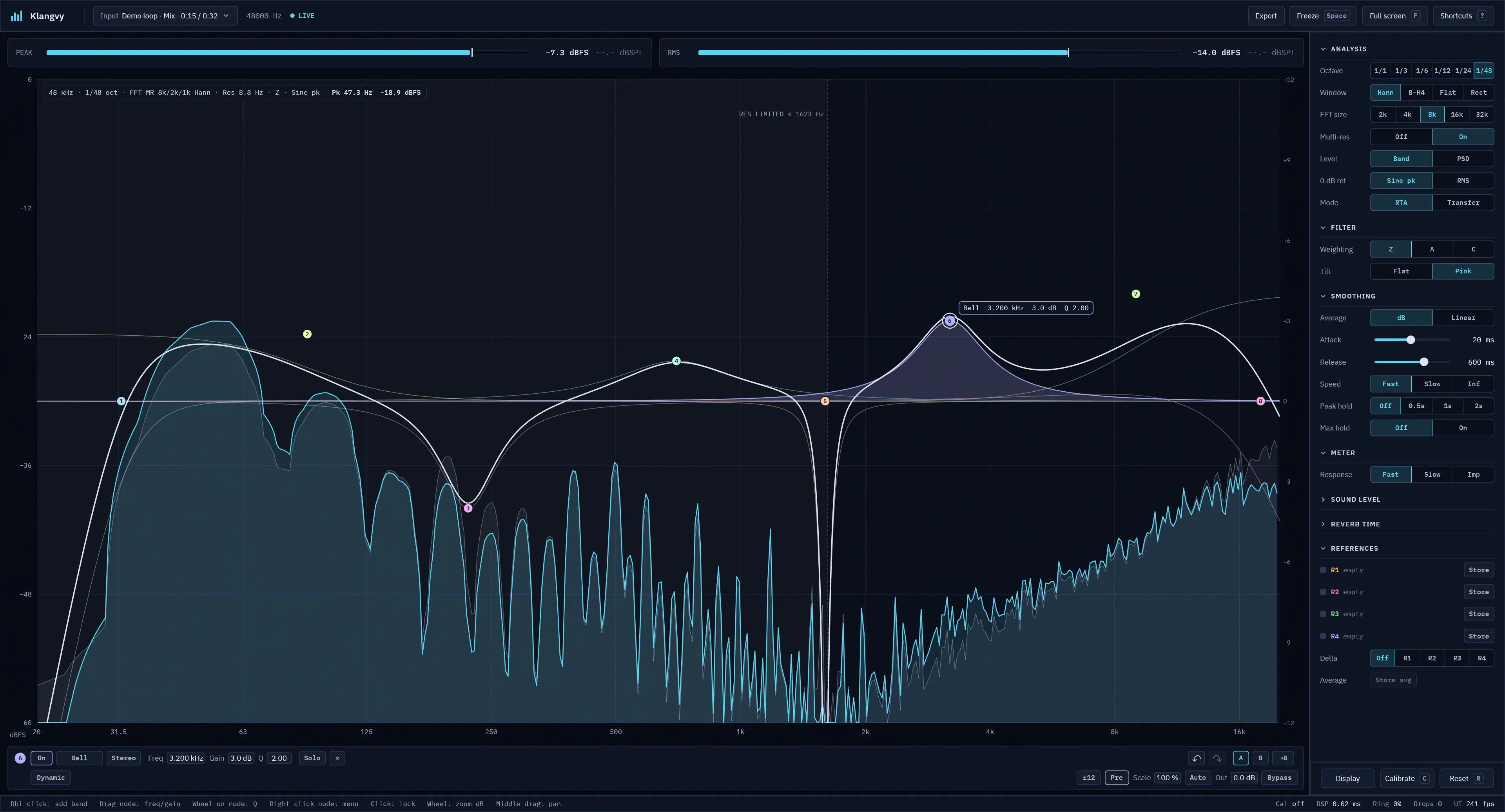Image resolution: width=1505 pixels, height=812 pixels.
Task: Adjust the Attack slider handle
Action: (x=1411, y=340)
